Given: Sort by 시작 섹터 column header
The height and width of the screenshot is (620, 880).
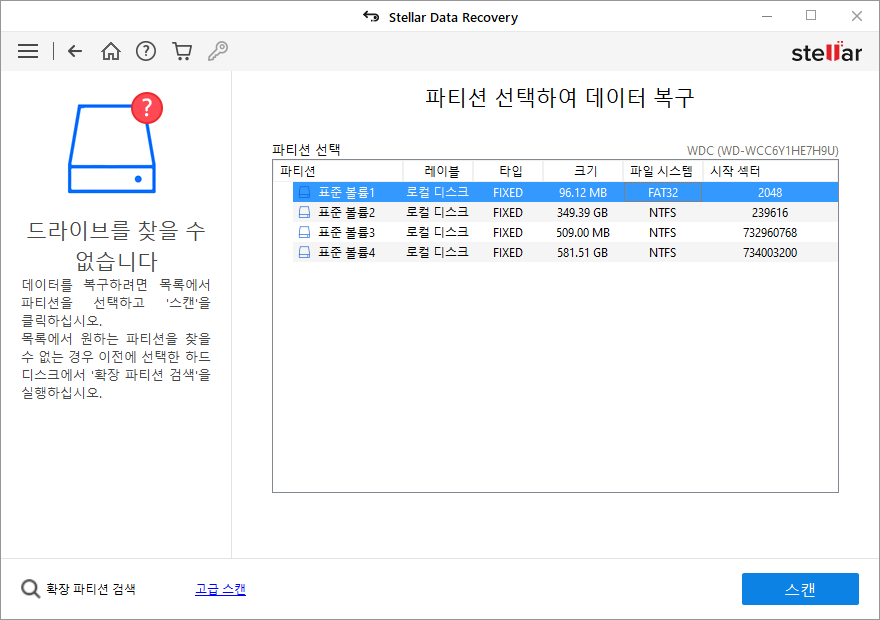Looking at the screenshot, I should [770, 171].
